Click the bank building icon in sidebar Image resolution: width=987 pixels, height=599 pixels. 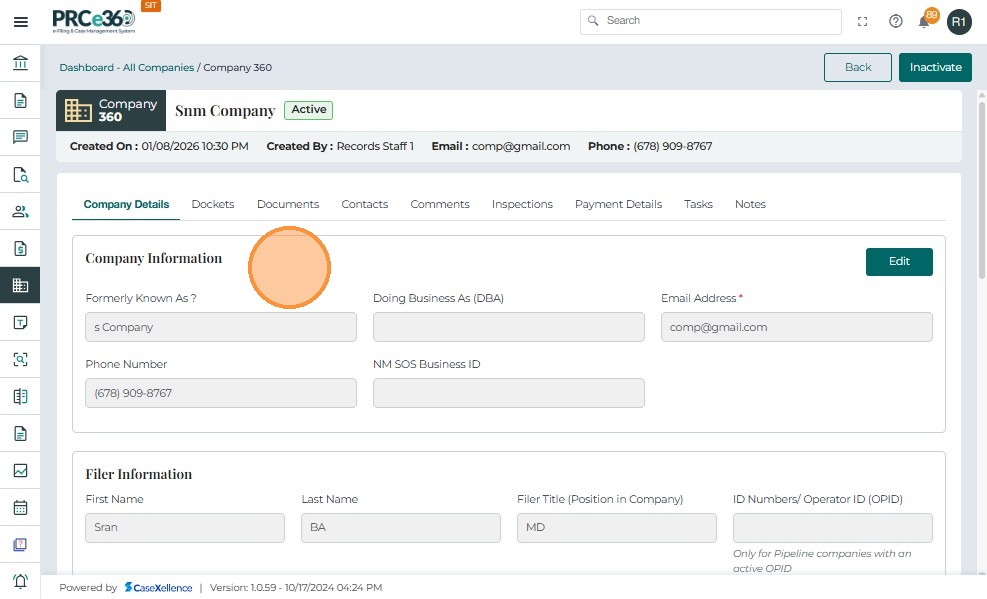coord(20,64)
